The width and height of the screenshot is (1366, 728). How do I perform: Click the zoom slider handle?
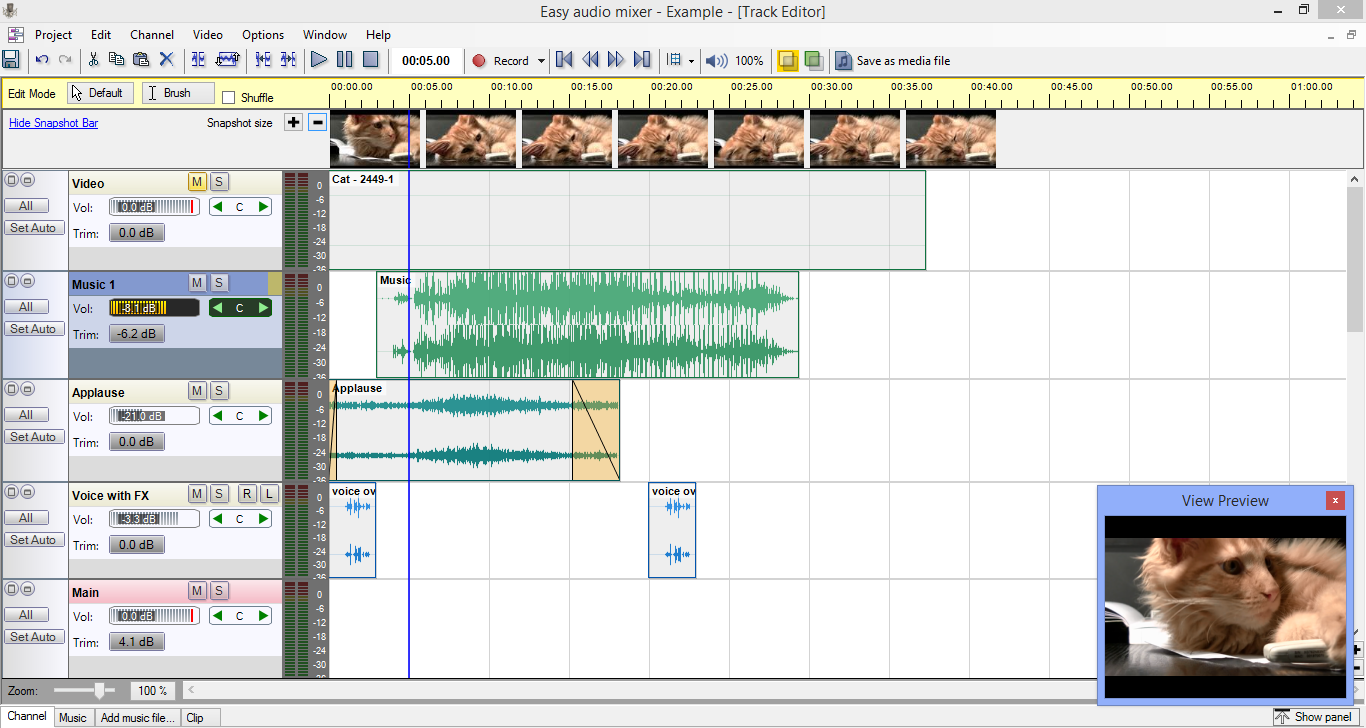(100, 690)
